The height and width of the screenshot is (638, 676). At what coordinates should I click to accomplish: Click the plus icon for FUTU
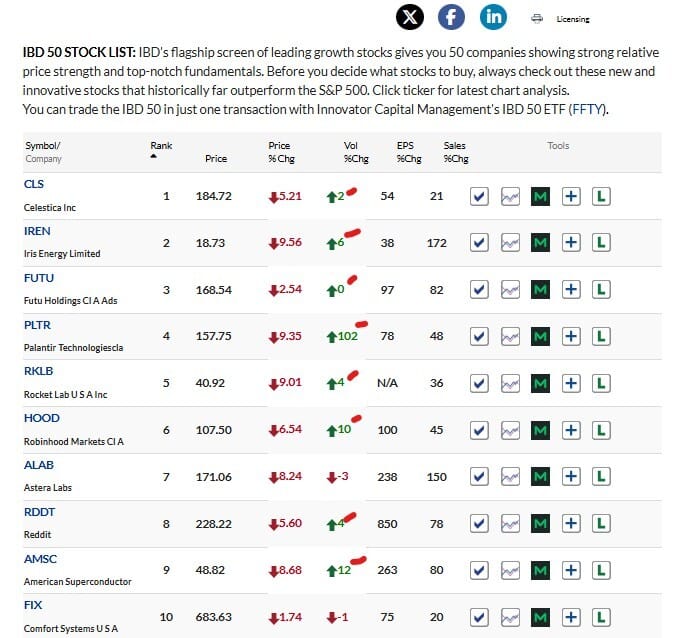(571, 289)
